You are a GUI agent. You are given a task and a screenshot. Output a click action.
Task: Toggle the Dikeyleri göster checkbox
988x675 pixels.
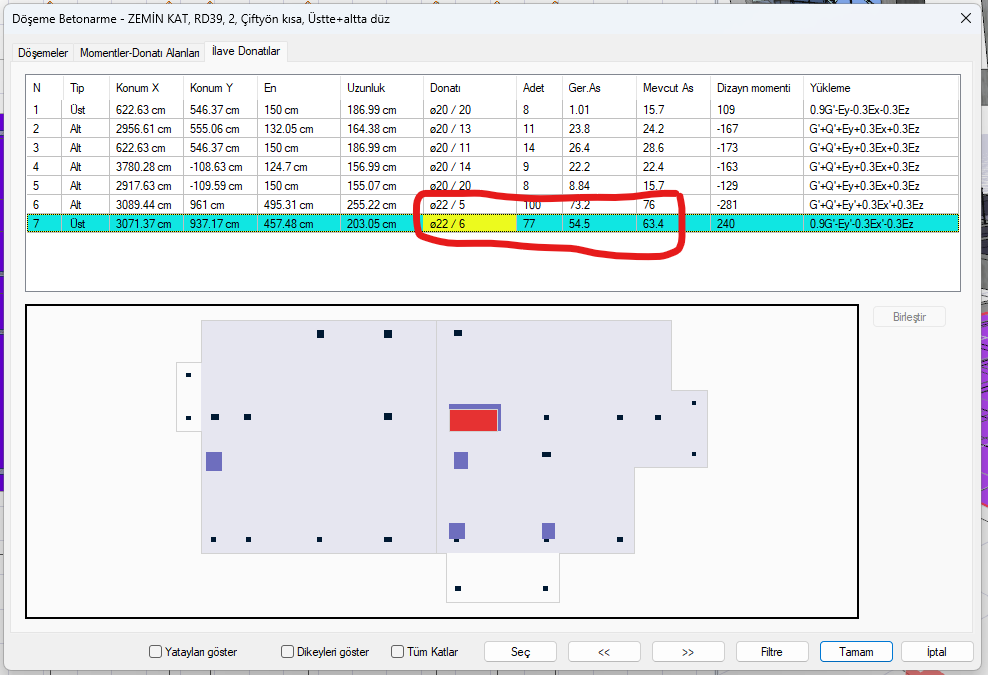click(288, 652)
